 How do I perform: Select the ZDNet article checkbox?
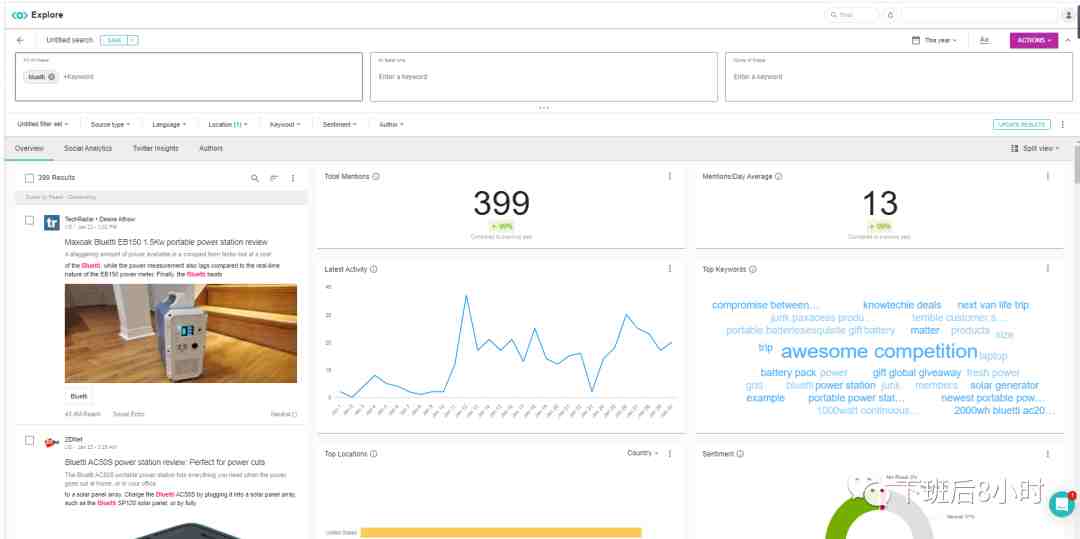coord(30,441)
